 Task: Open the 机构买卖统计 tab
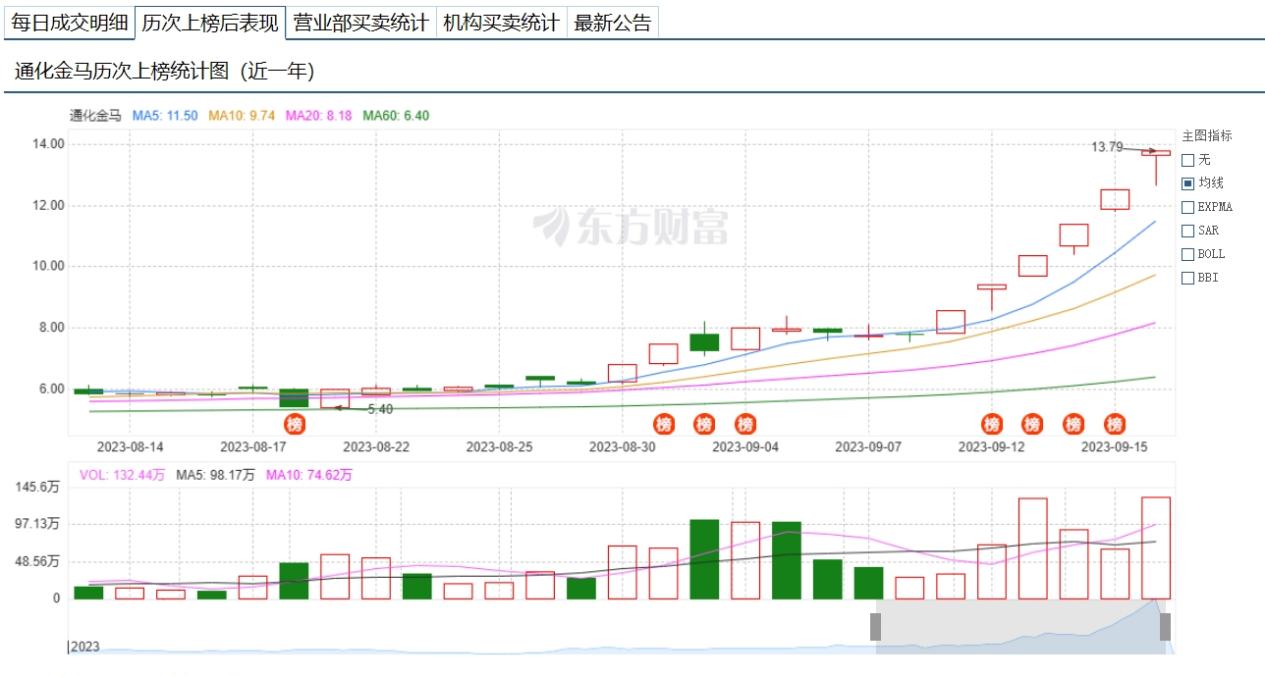click(x=501, y=23)
